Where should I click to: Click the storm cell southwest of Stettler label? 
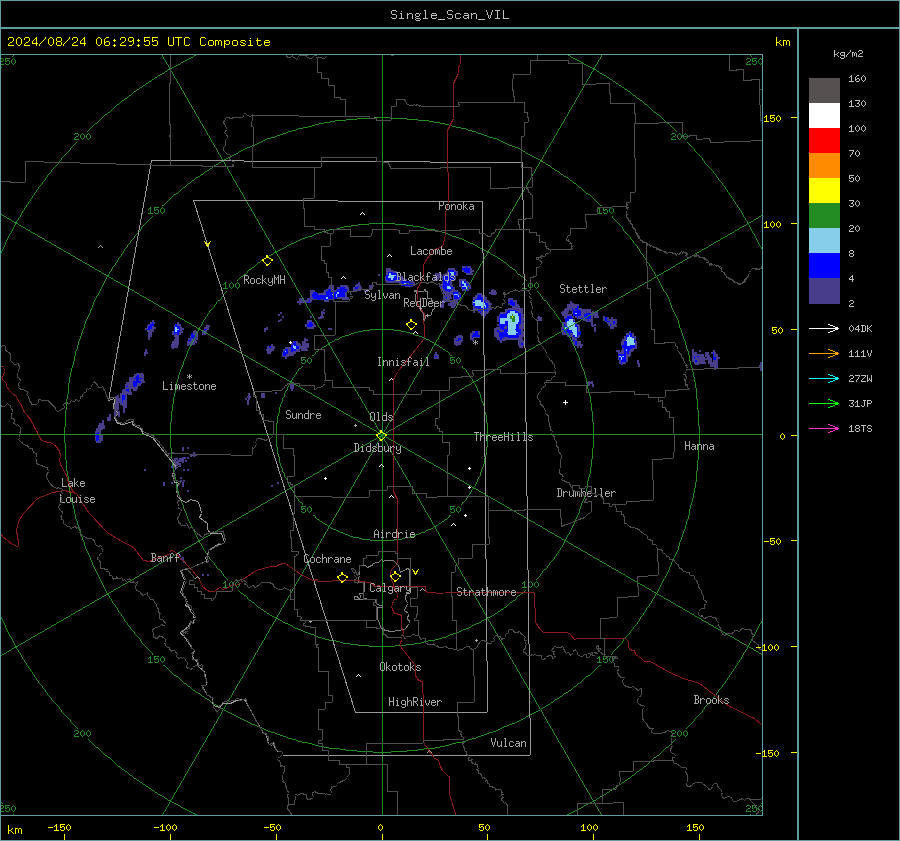tap(572, 325)
